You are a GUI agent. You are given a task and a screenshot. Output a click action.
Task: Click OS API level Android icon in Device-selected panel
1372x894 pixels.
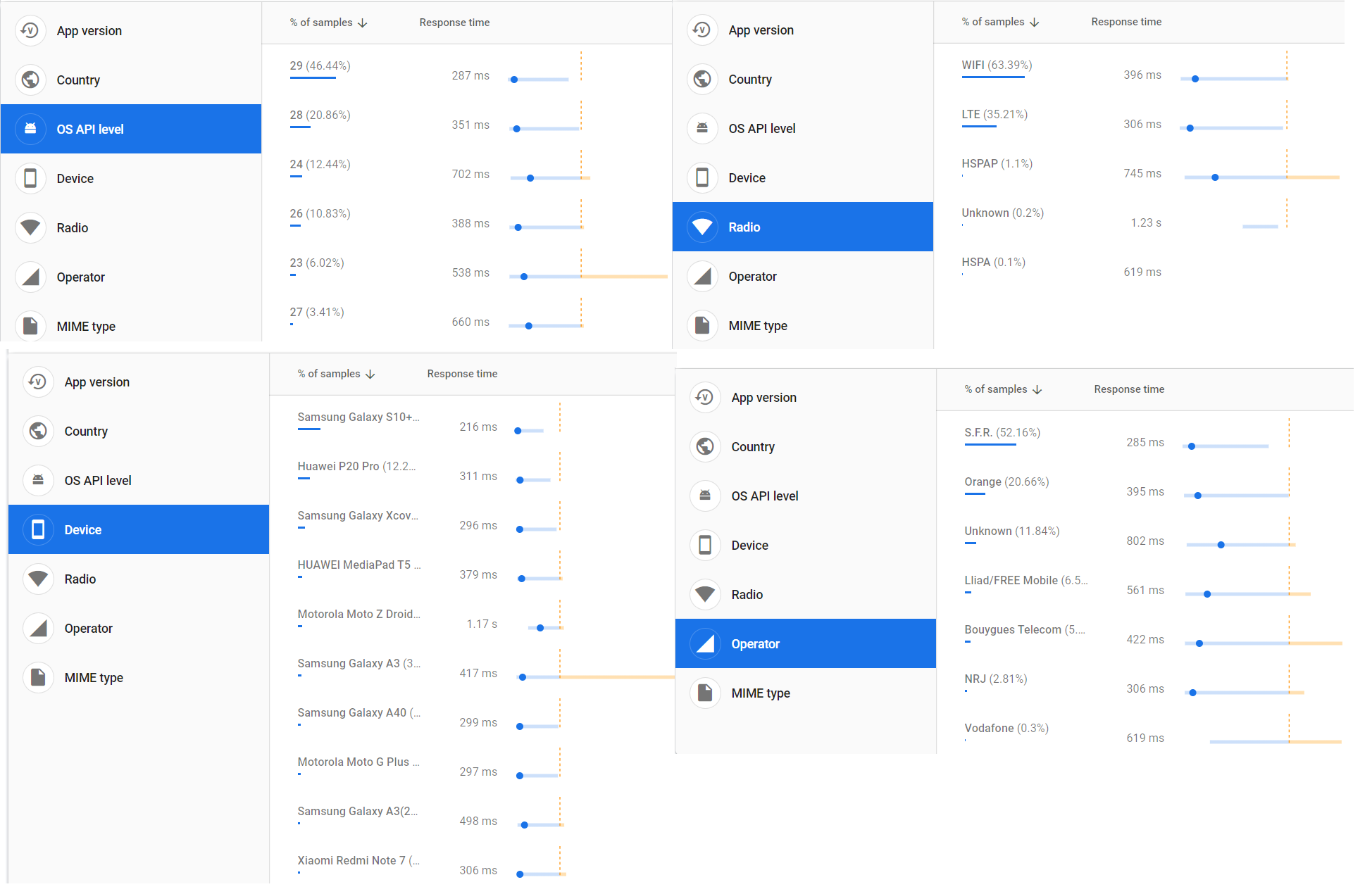[38, 480]
